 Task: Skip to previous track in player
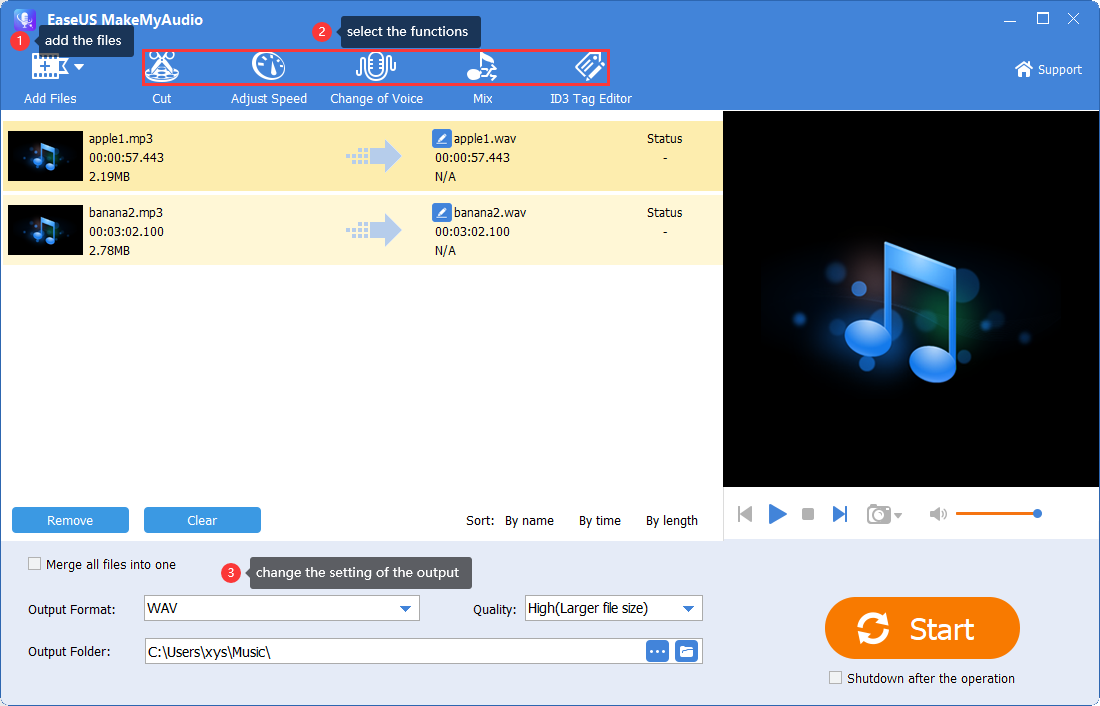coord(745,514)
